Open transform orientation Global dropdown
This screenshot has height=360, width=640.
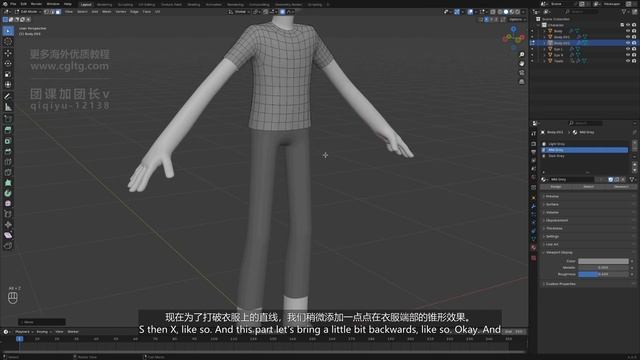239,12
